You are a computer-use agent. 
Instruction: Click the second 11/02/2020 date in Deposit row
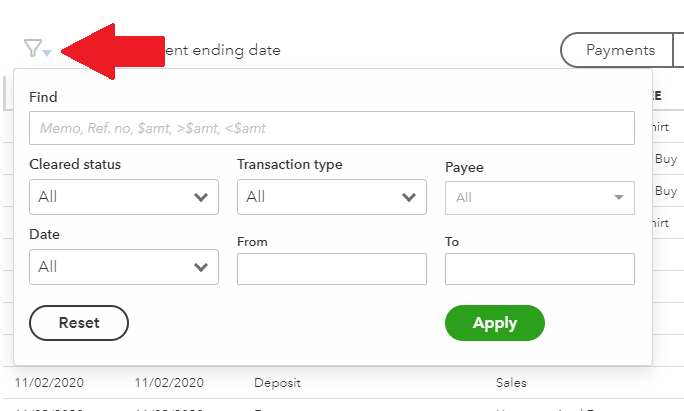pyautogui.click(x=169, y=382)
